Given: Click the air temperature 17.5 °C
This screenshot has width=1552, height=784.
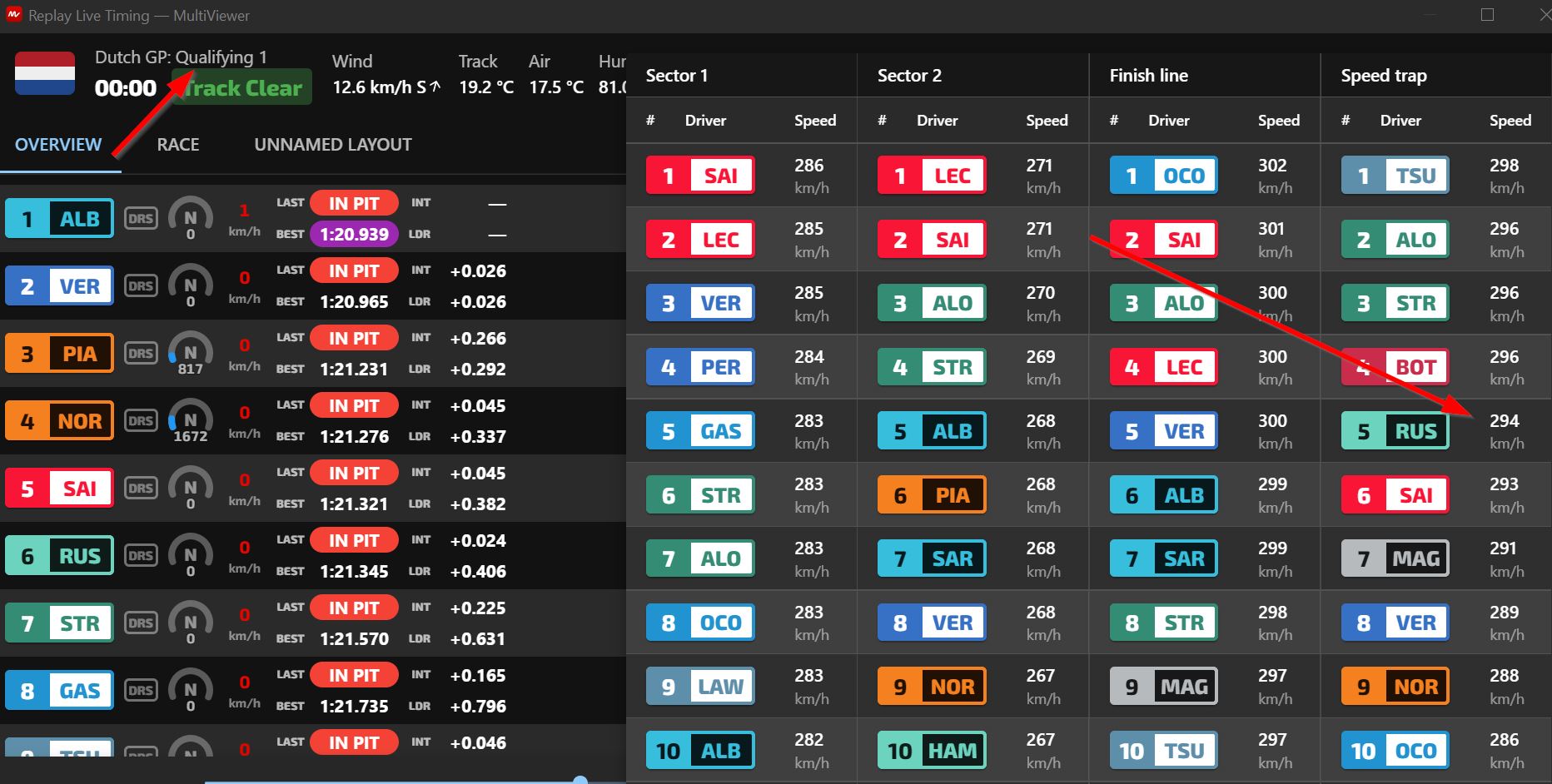Looking at the screenshot, I should click(x=556, y=87).
